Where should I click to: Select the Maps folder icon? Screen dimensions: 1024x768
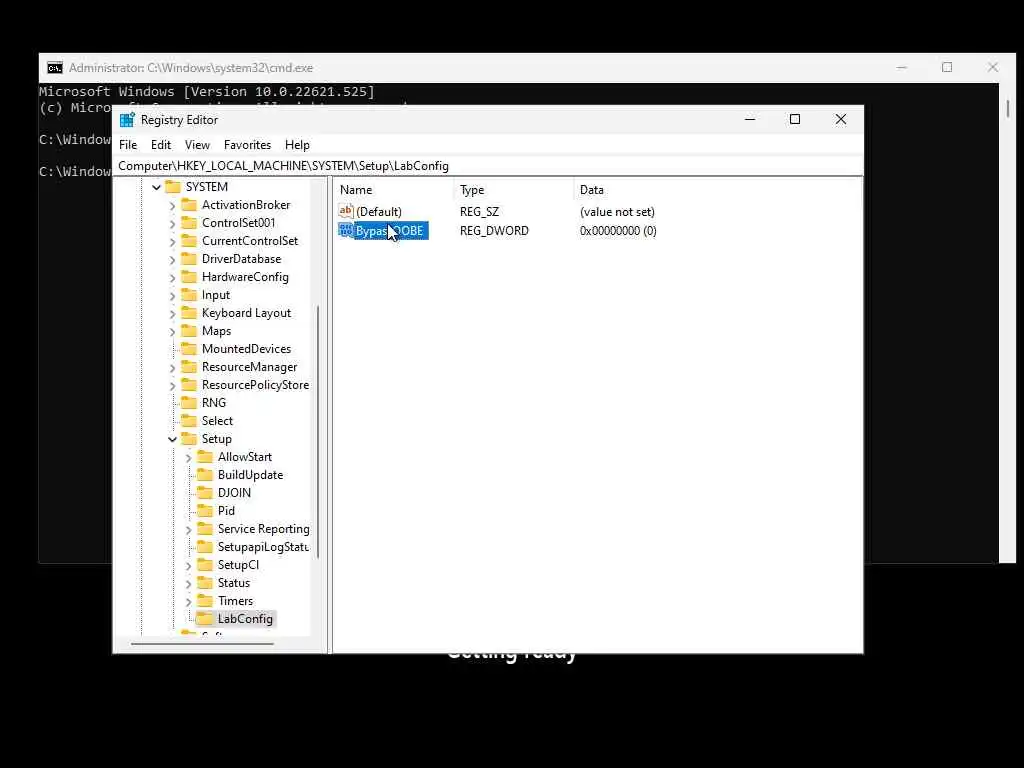[189, 331]
